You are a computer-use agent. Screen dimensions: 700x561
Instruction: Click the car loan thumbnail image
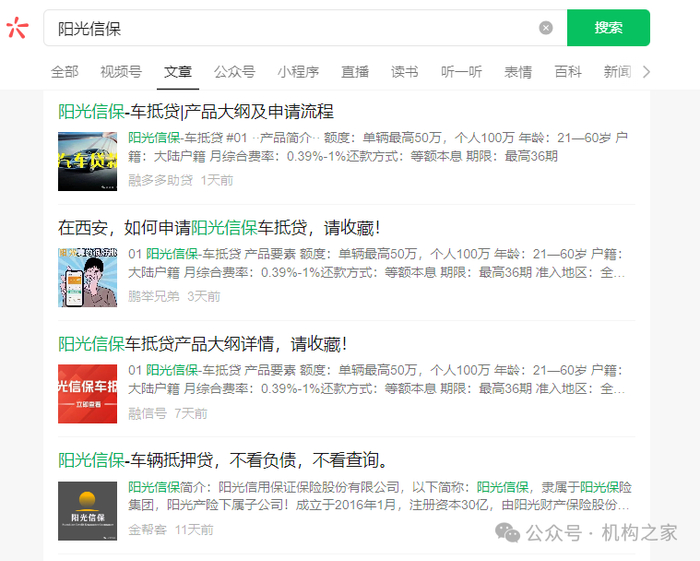click(x=88, y=162)
